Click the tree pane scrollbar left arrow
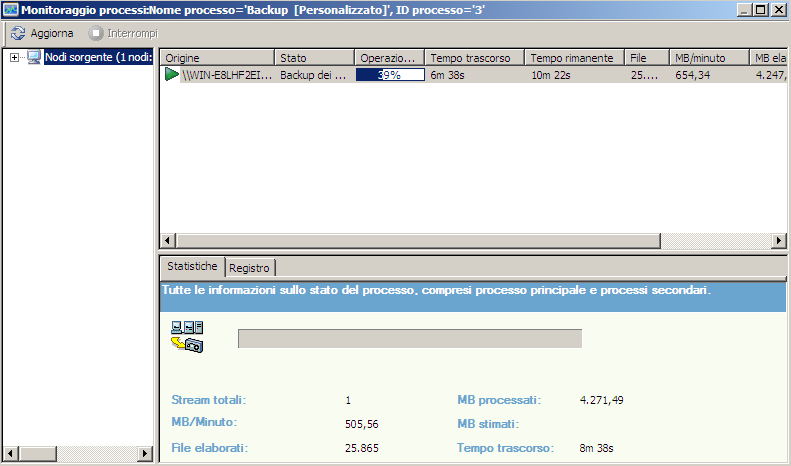This screenshot has width=791, height=466. (x=11, y=453)
